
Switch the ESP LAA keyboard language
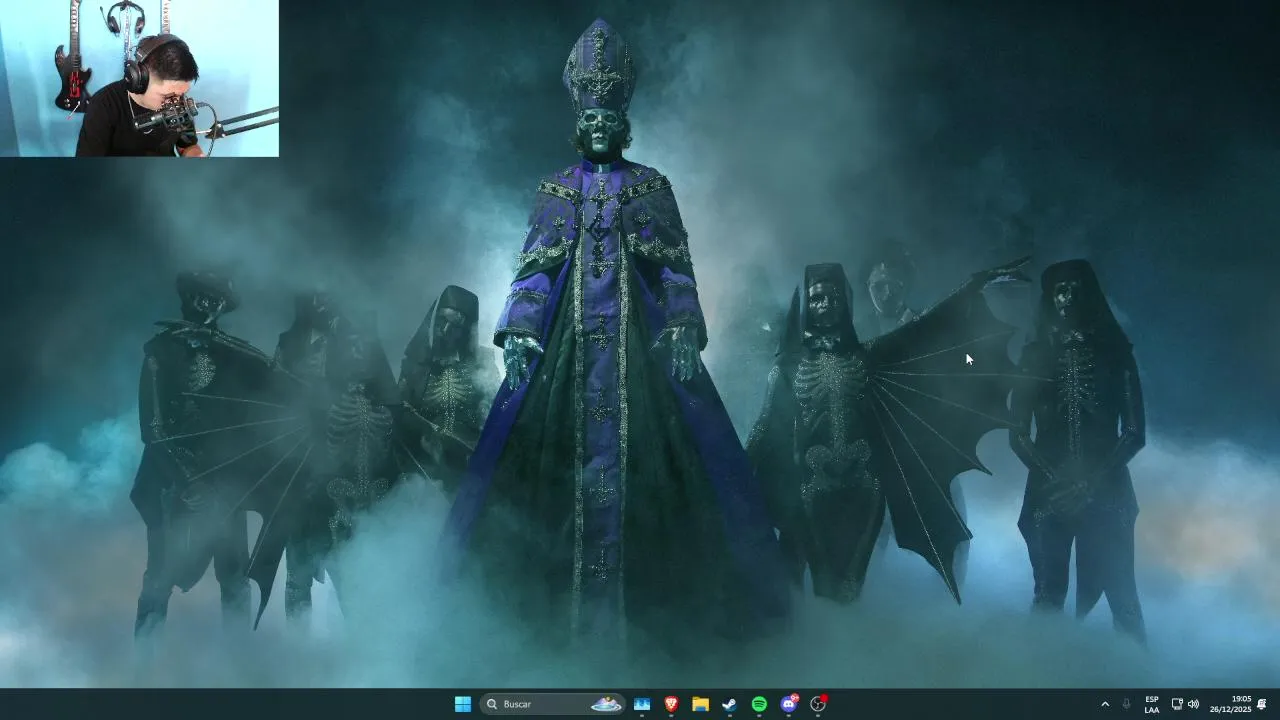click(x=1152, y=704)
